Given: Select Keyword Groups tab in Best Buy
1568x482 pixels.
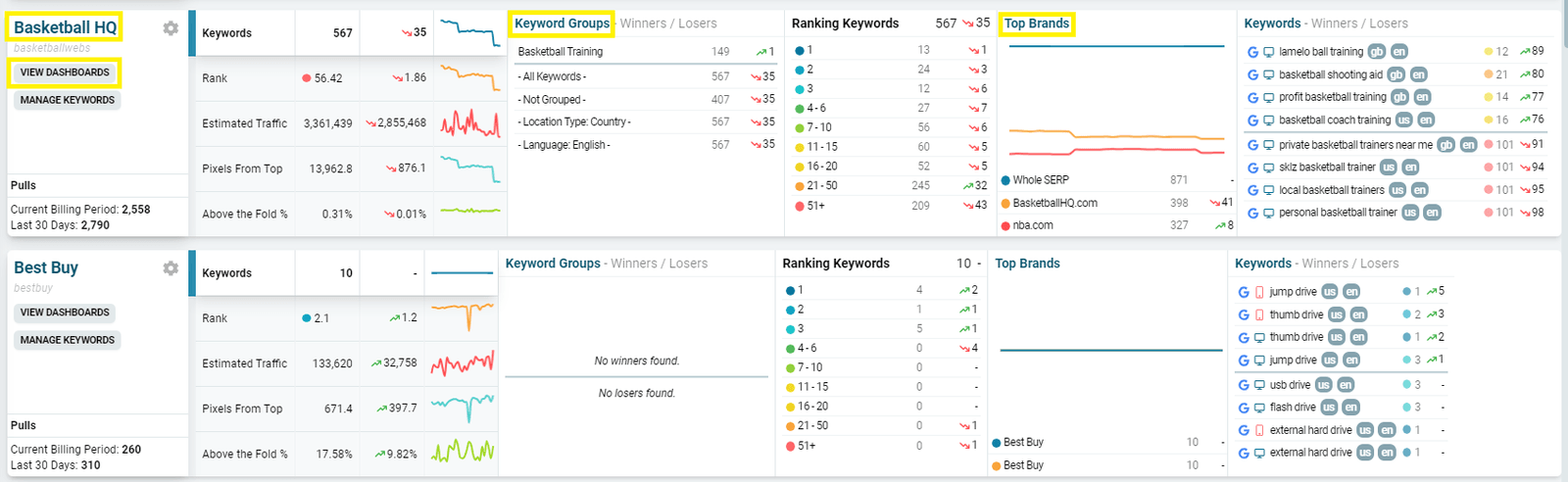Looking at the screenshot, I should click(553, 264).
